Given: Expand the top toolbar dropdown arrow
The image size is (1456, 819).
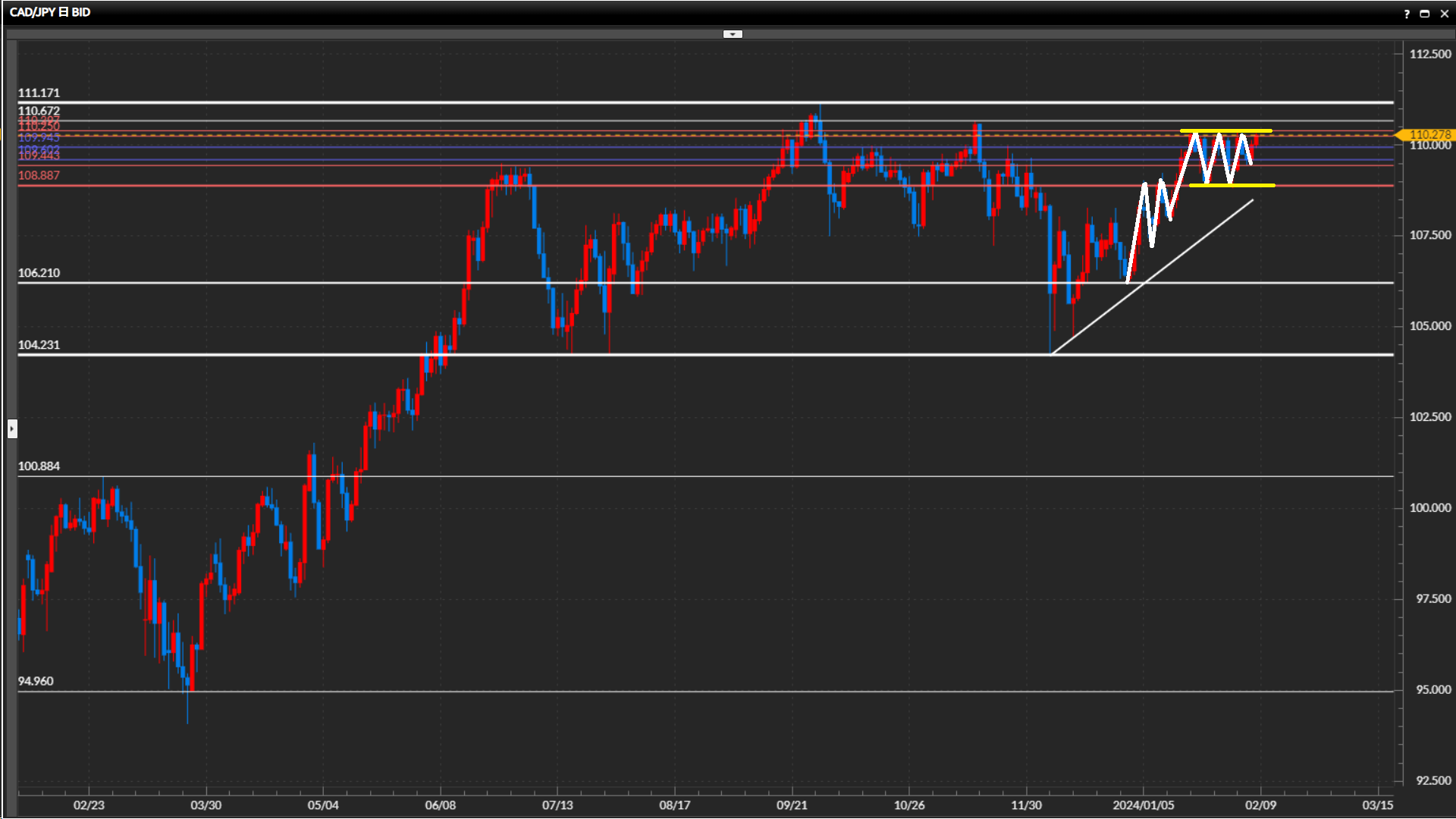Looking at the screenshot, I should coord(733,34).
